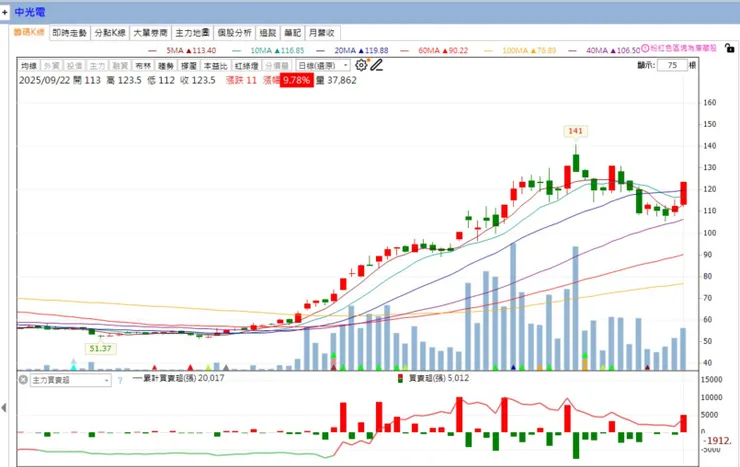This screenshot has height=467, width=740.
Task: Click the 10MA 116.85 legend
Action: coord(269,50)
